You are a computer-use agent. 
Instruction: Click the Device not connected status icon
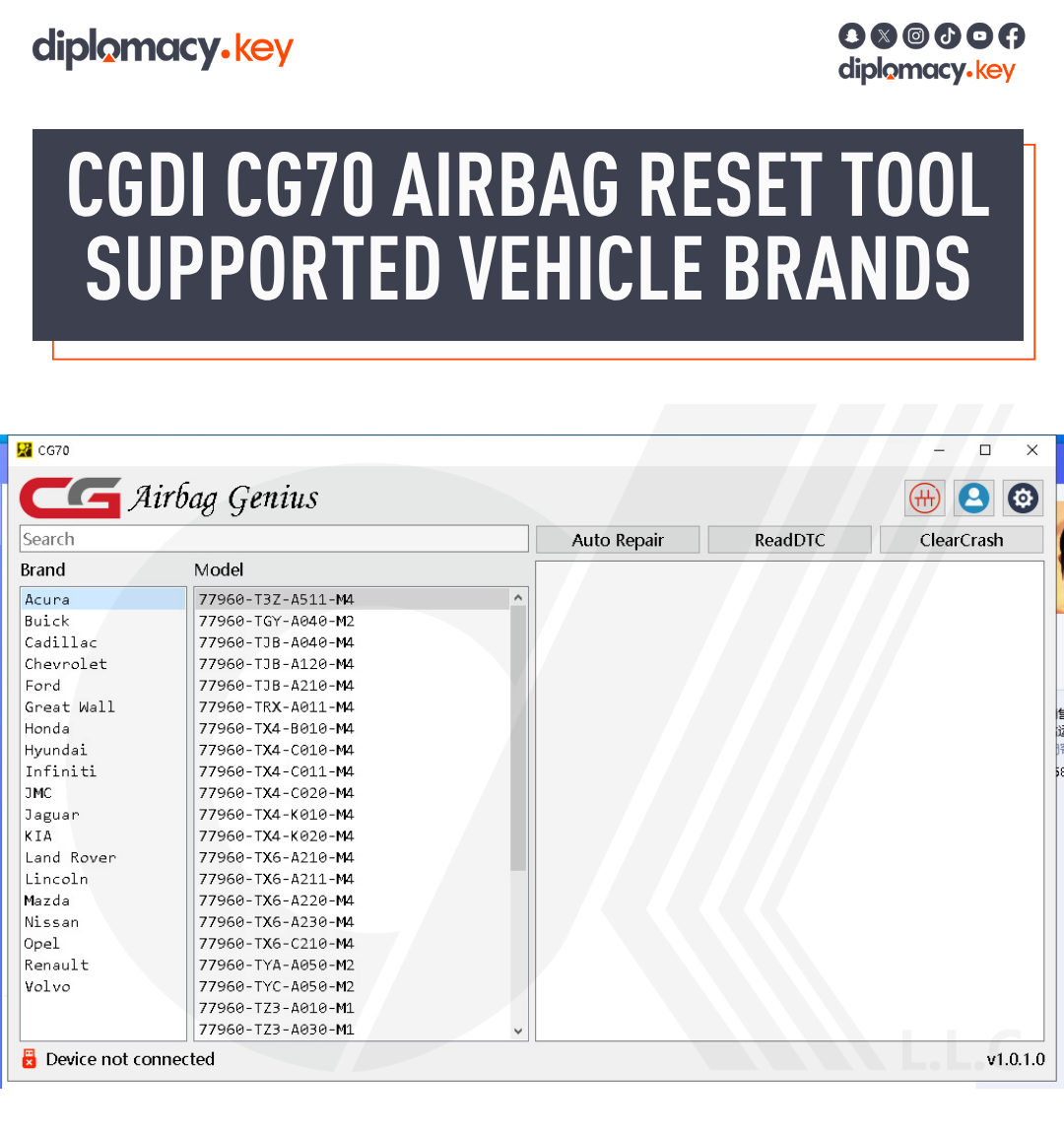(x=29, y=1059)
